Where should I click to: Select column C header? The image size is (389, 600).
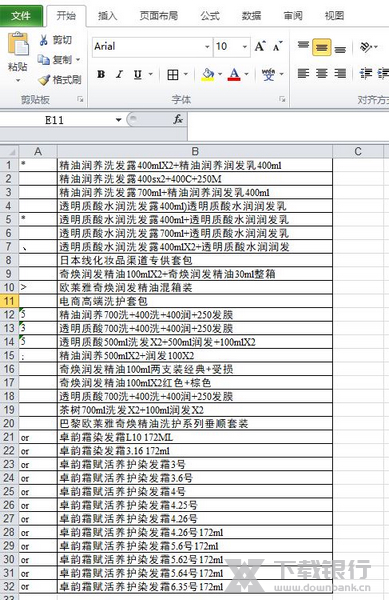(358, 152)
